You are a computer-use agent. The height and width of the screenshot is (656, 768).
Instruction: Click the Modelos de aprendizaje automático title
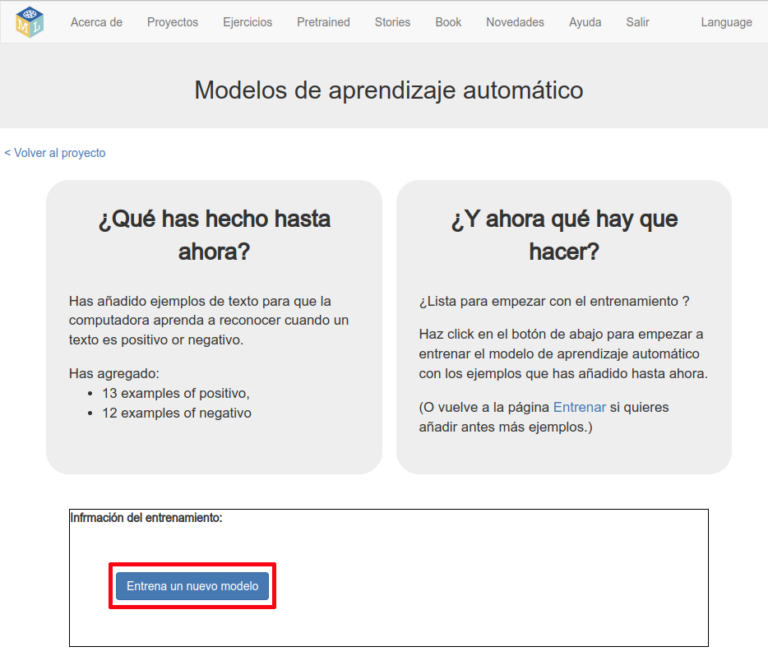388,90
